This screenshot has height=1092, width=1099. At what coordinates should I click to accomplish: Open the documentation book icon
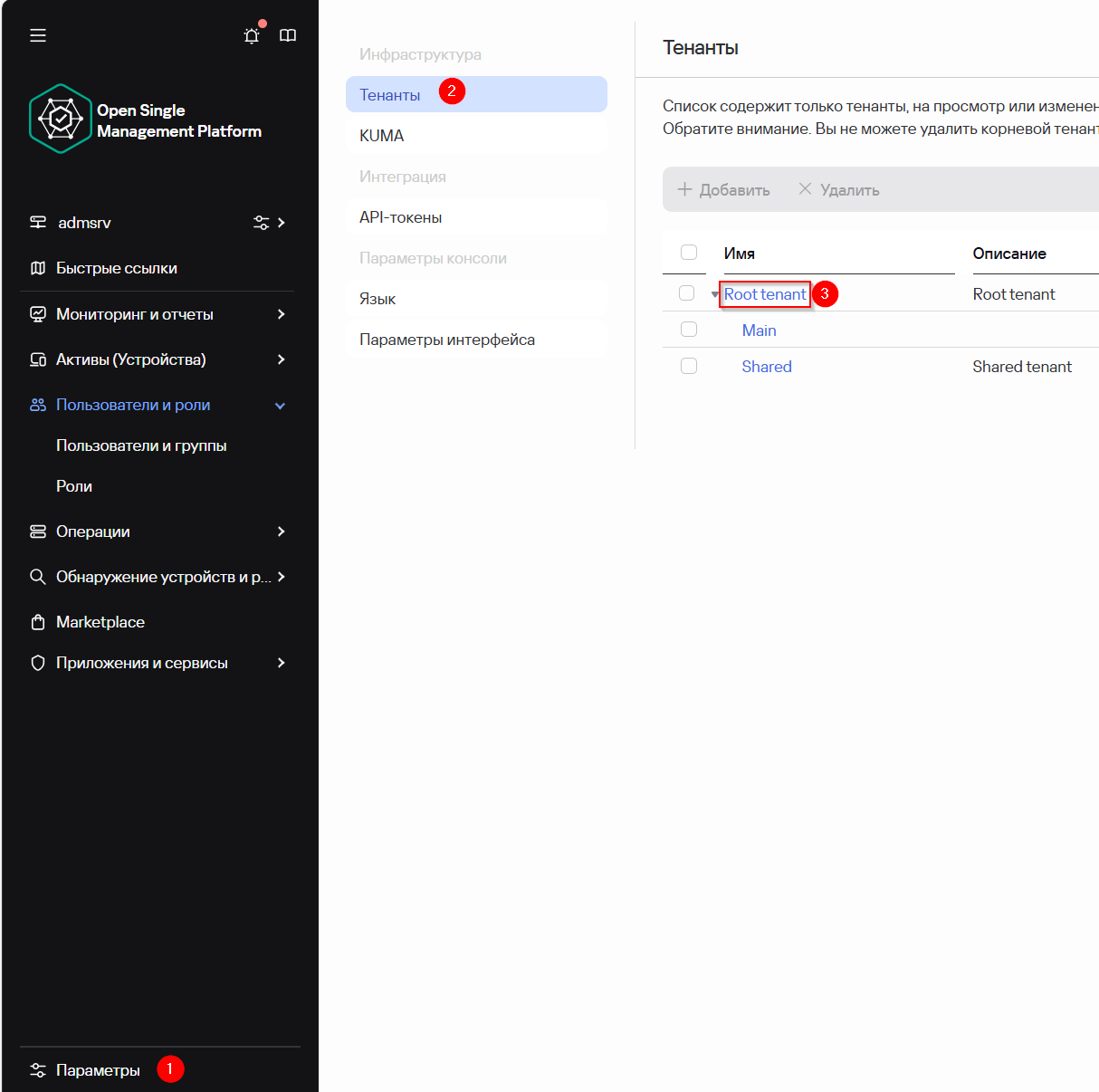point(288,35)
